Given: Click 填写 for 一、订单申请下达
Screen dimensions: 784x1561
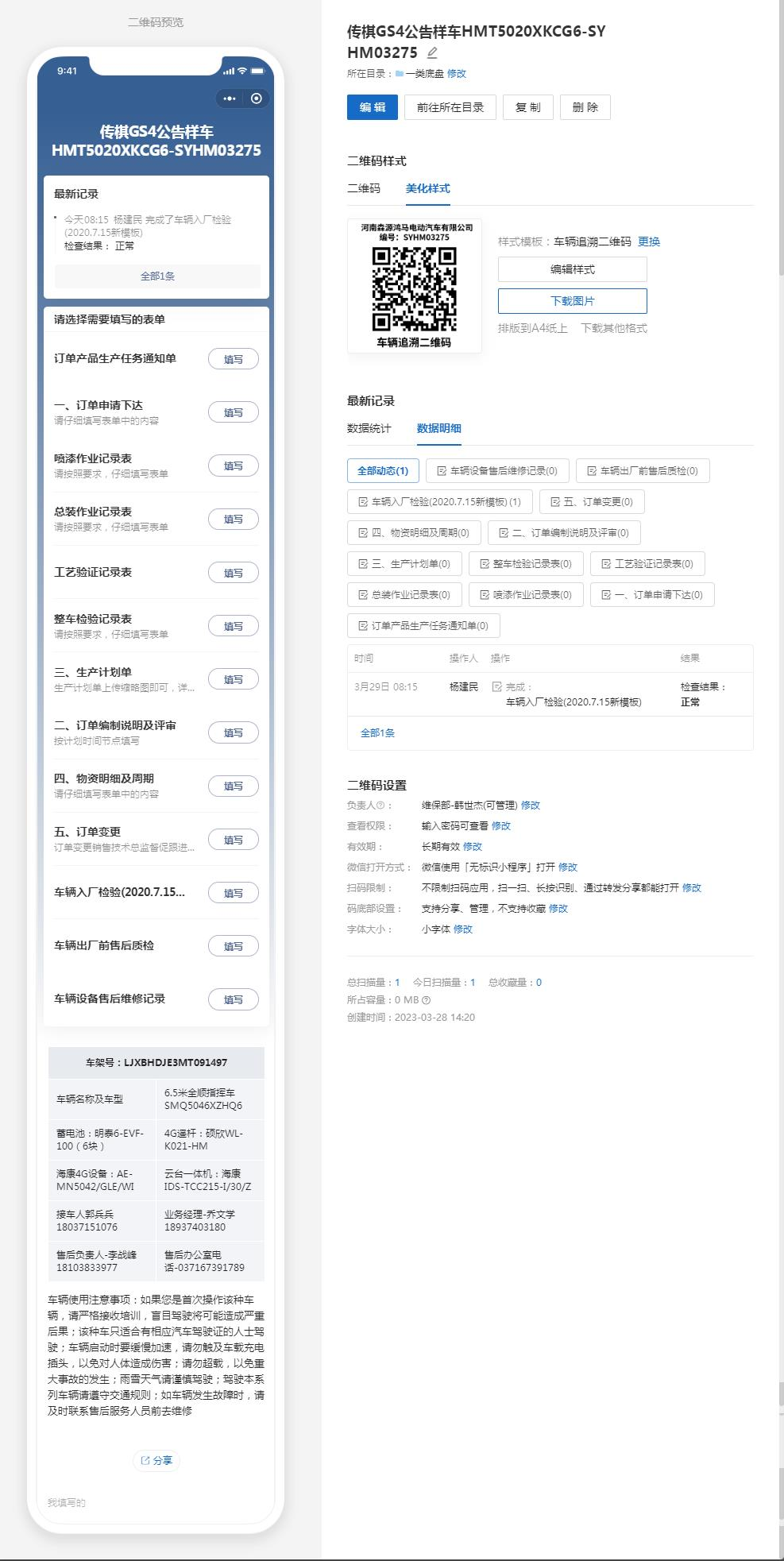Looking at the screenshot, I should tap(234, 412).
